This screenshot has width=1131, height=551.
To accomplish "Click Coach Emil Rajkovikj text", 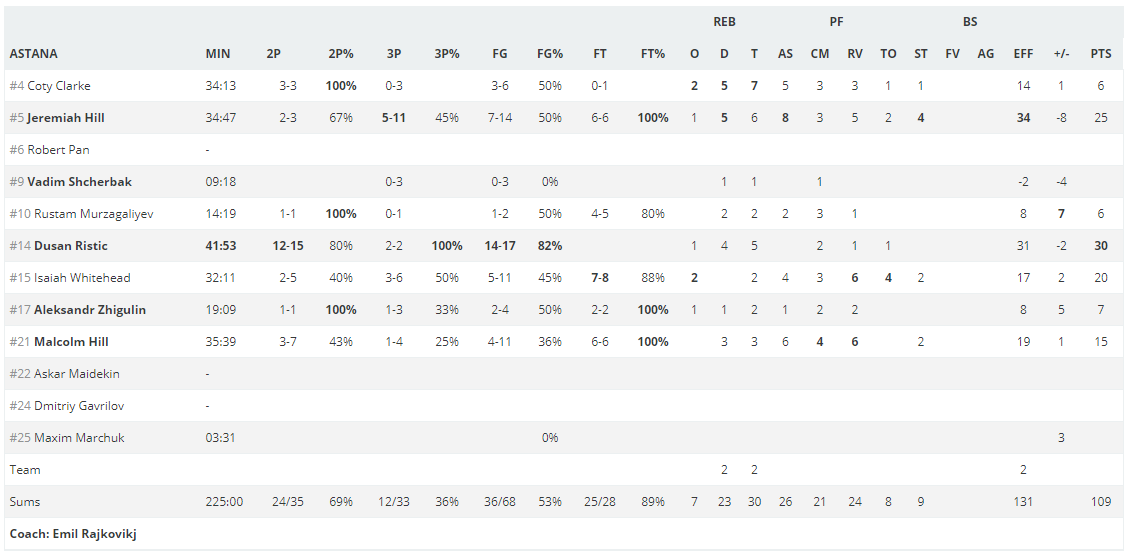I will 73,534.
